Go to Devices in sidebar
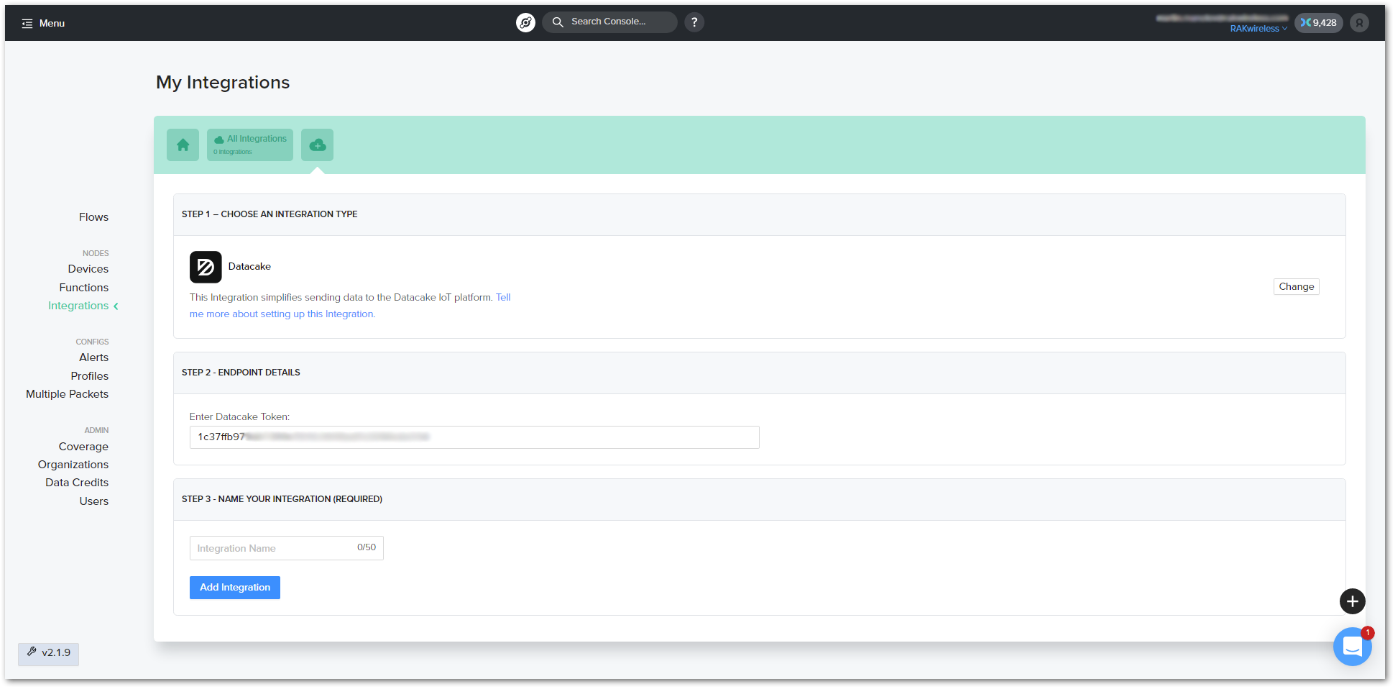1394x688 pixels. point(88,269)
